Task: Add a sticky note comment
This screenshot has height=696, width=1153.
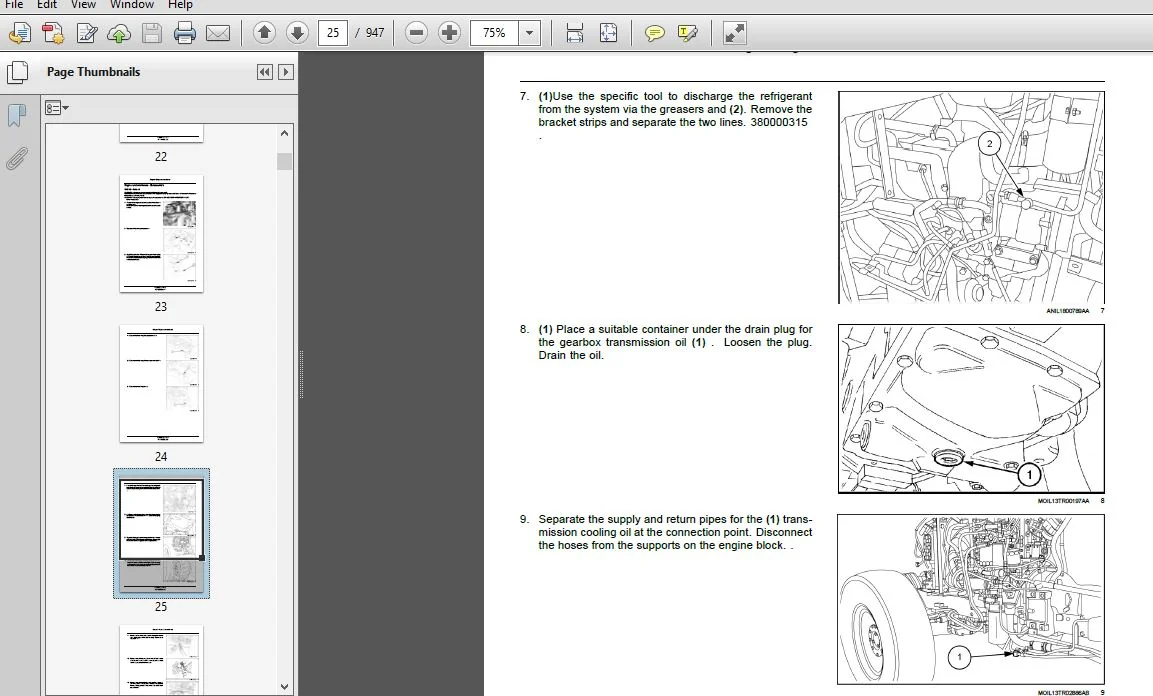Action: pyautogui.click(x=654, y=32)
